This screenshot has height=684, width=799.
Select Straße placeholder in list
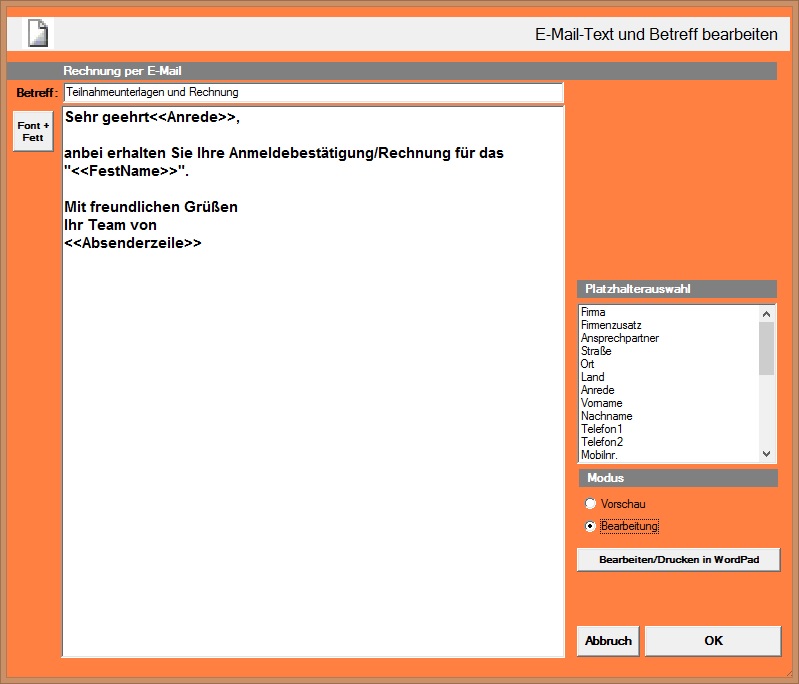click(x=596, y=351)
